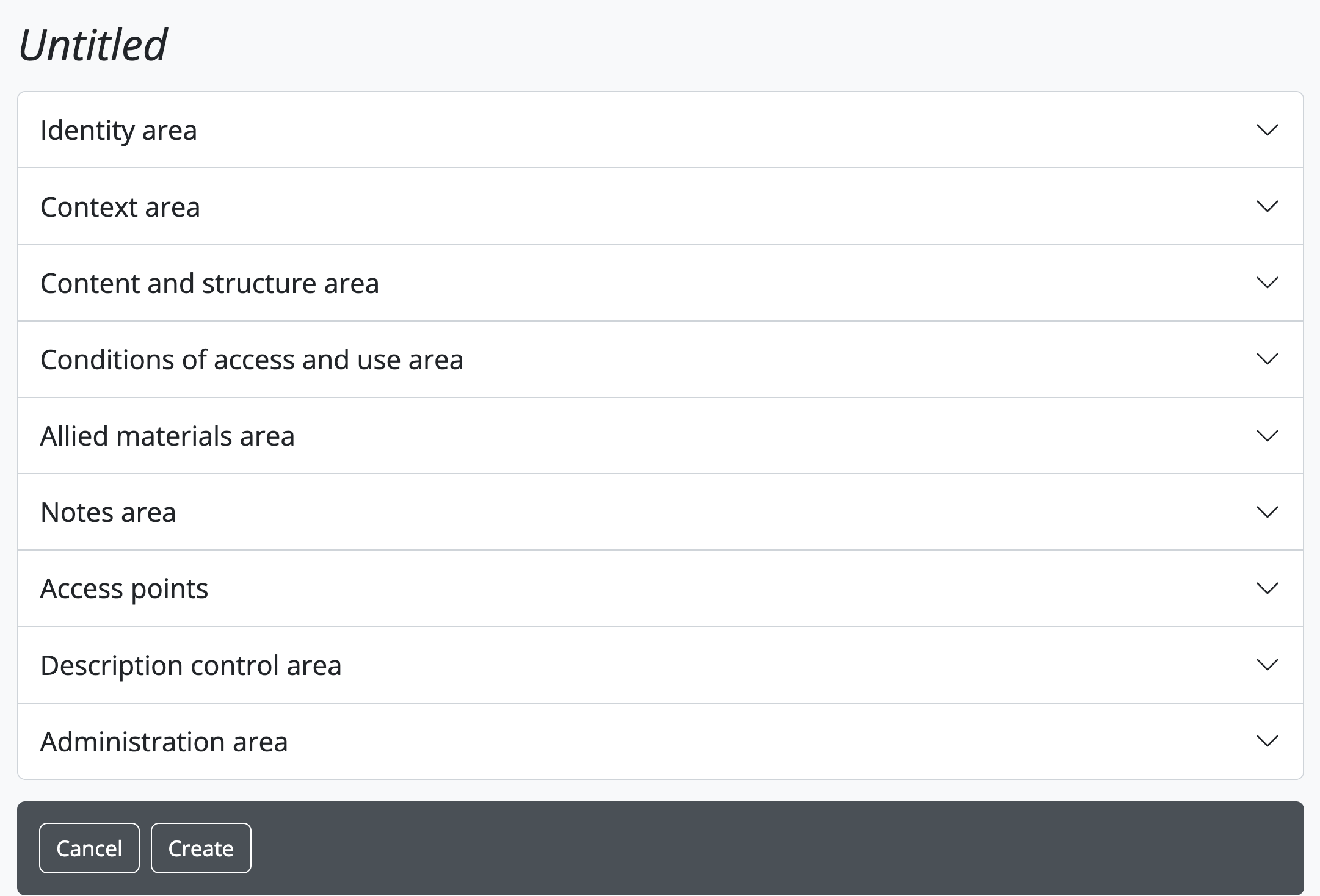The width and height of the screenshot is (1320, 896).
Task: Open the Allied materials area heading
Action: point(167,436)
